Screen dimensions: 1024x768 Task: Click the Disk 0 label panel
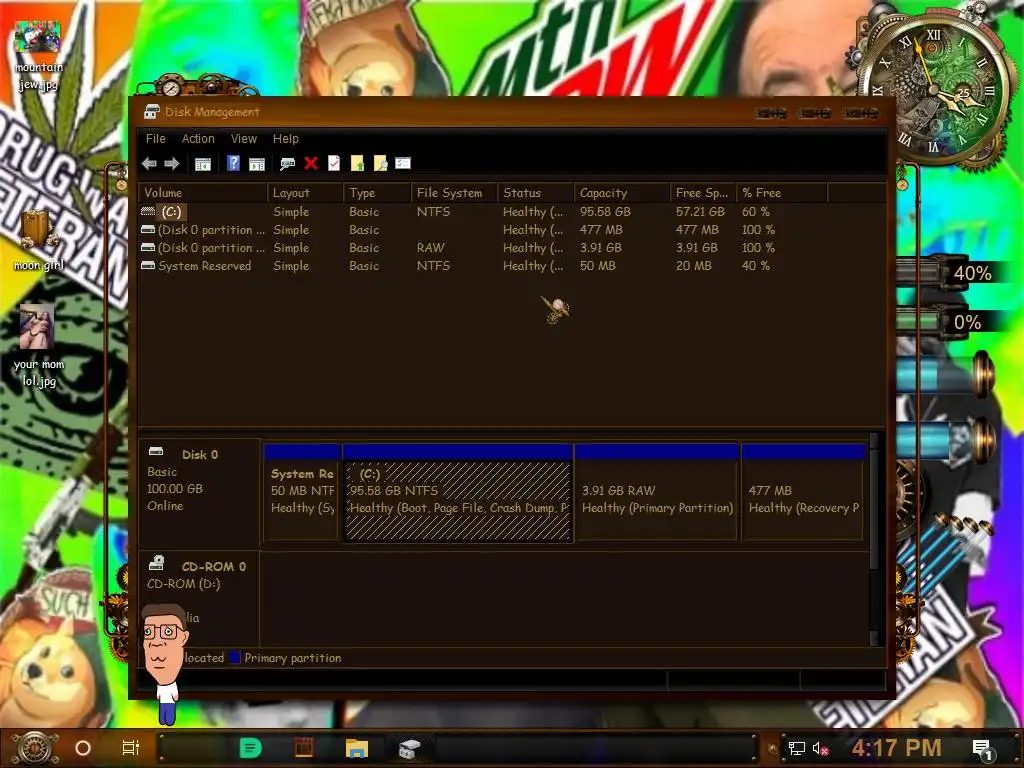coord(199,493)
